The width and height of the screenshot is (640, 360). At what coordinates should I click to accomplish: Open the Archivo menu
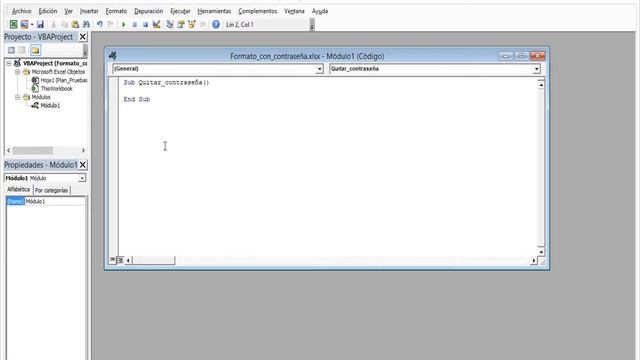point(22,11)
